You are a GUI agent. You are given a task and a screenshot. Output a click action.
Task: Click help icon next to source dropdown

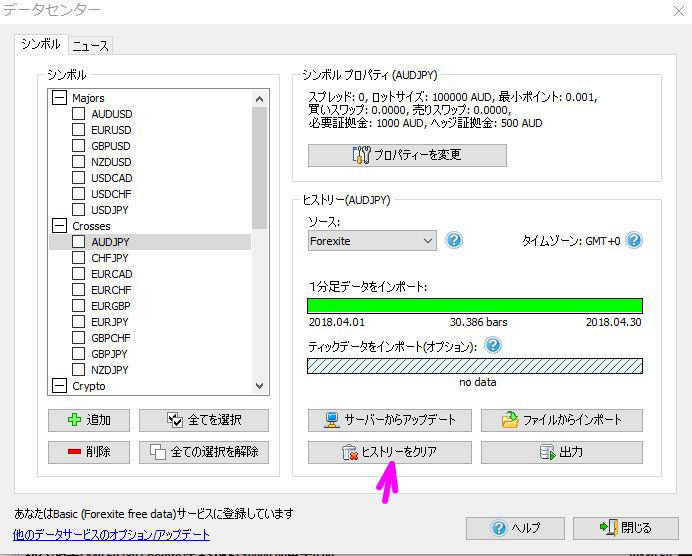[x=454, y=240]
